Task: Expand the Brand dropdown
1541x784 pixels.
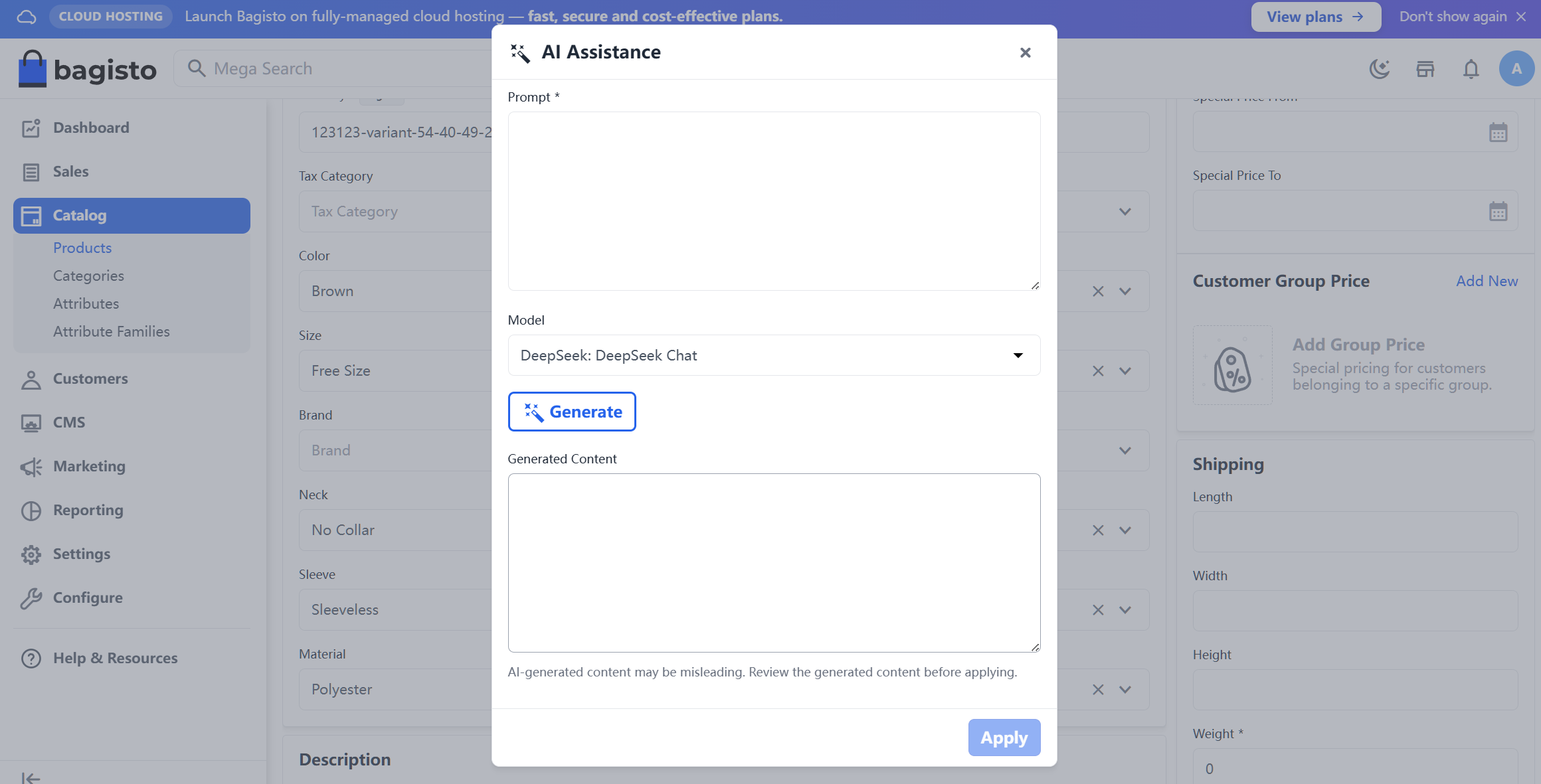Action: 1125,451
